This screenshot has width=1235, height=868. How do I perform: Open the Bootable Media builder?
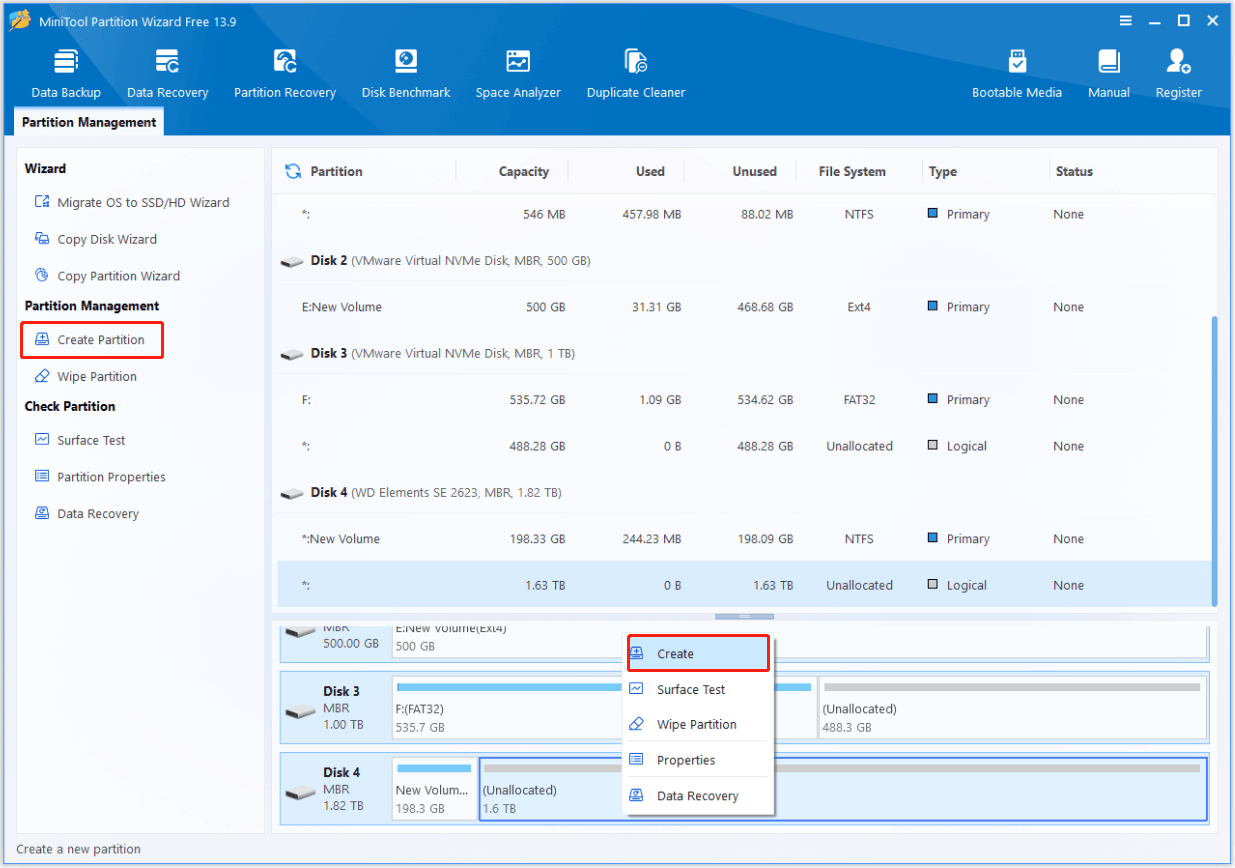tap(1017, 73)
